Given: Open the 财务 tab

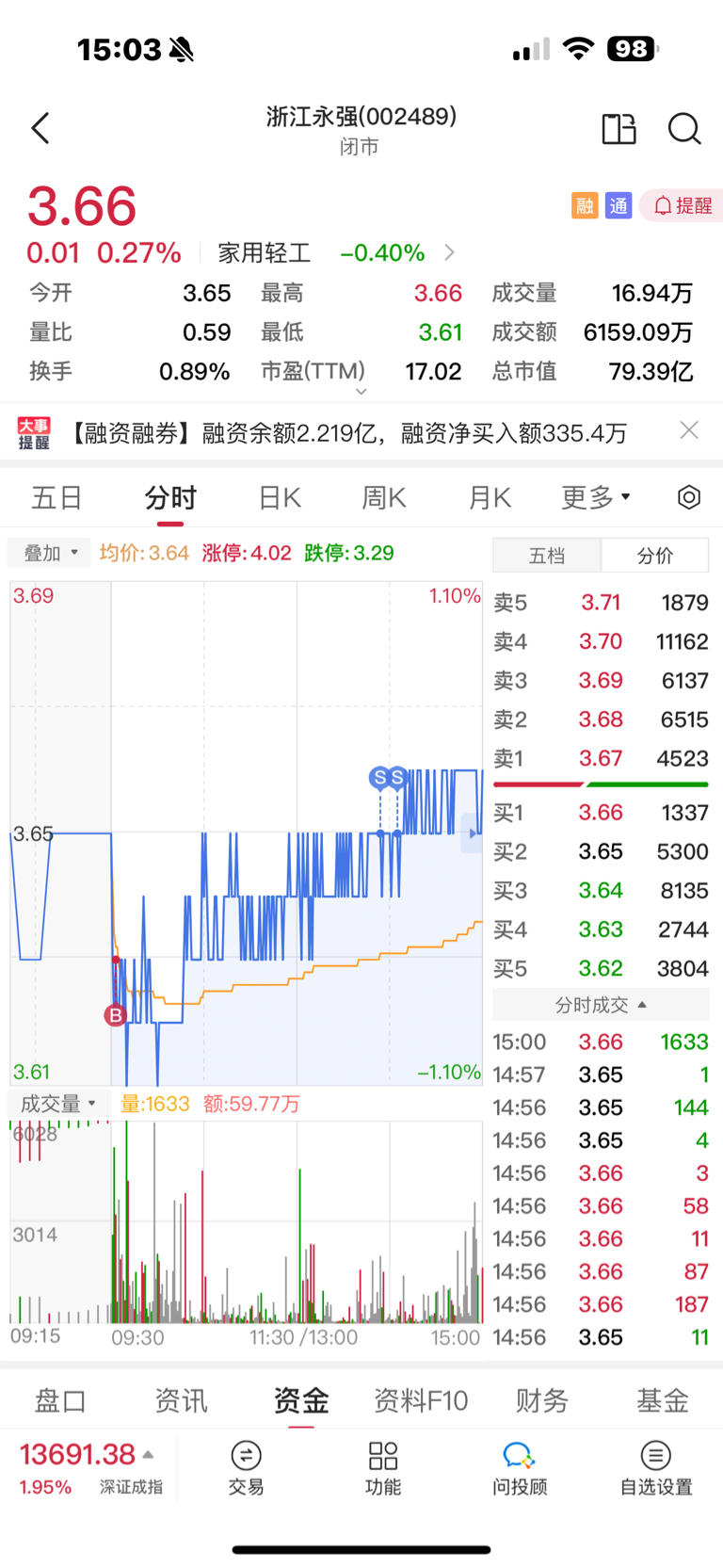Looking at the screenshot, I should (x=542, y=1401).
